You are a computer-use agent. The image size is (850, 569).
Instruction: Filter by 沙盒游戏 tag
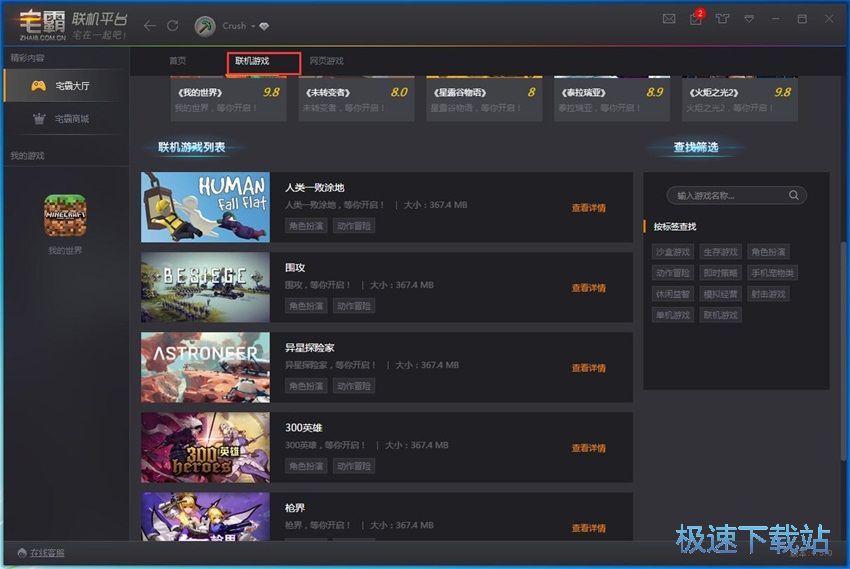(673, 252)
